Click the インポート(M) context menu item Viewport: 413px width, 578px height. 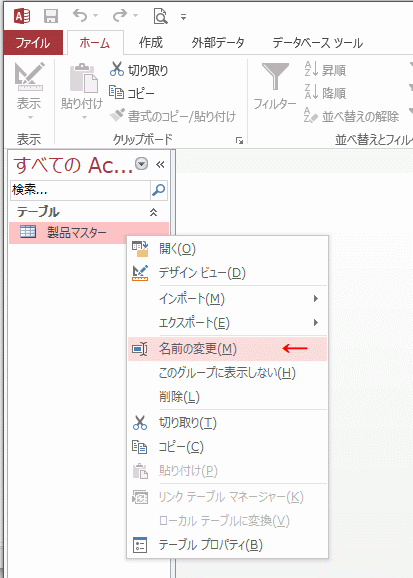[228, 299]
